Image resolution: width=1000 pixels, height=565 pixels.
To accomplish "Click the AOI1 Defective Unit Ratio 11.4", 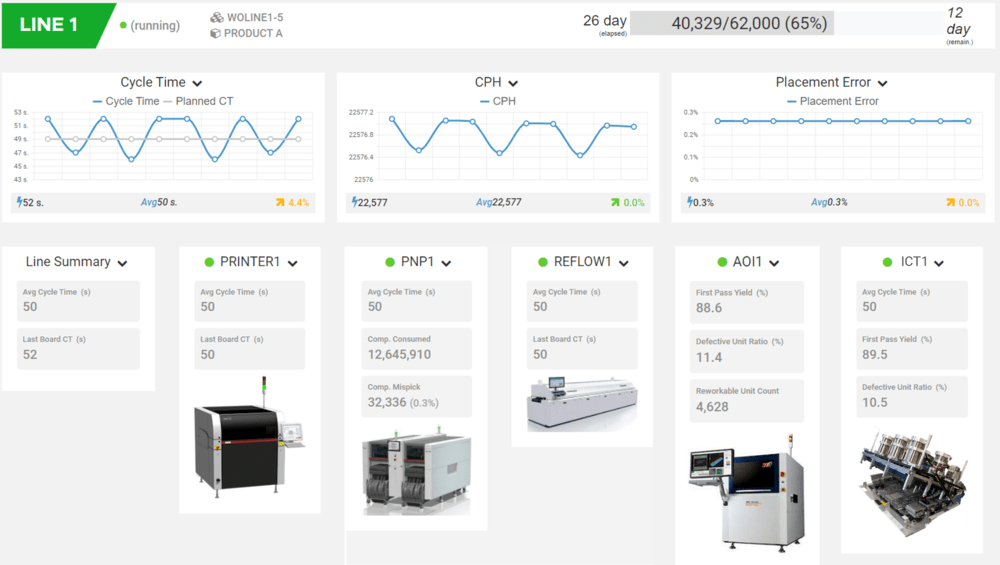I will click(709, 357).
